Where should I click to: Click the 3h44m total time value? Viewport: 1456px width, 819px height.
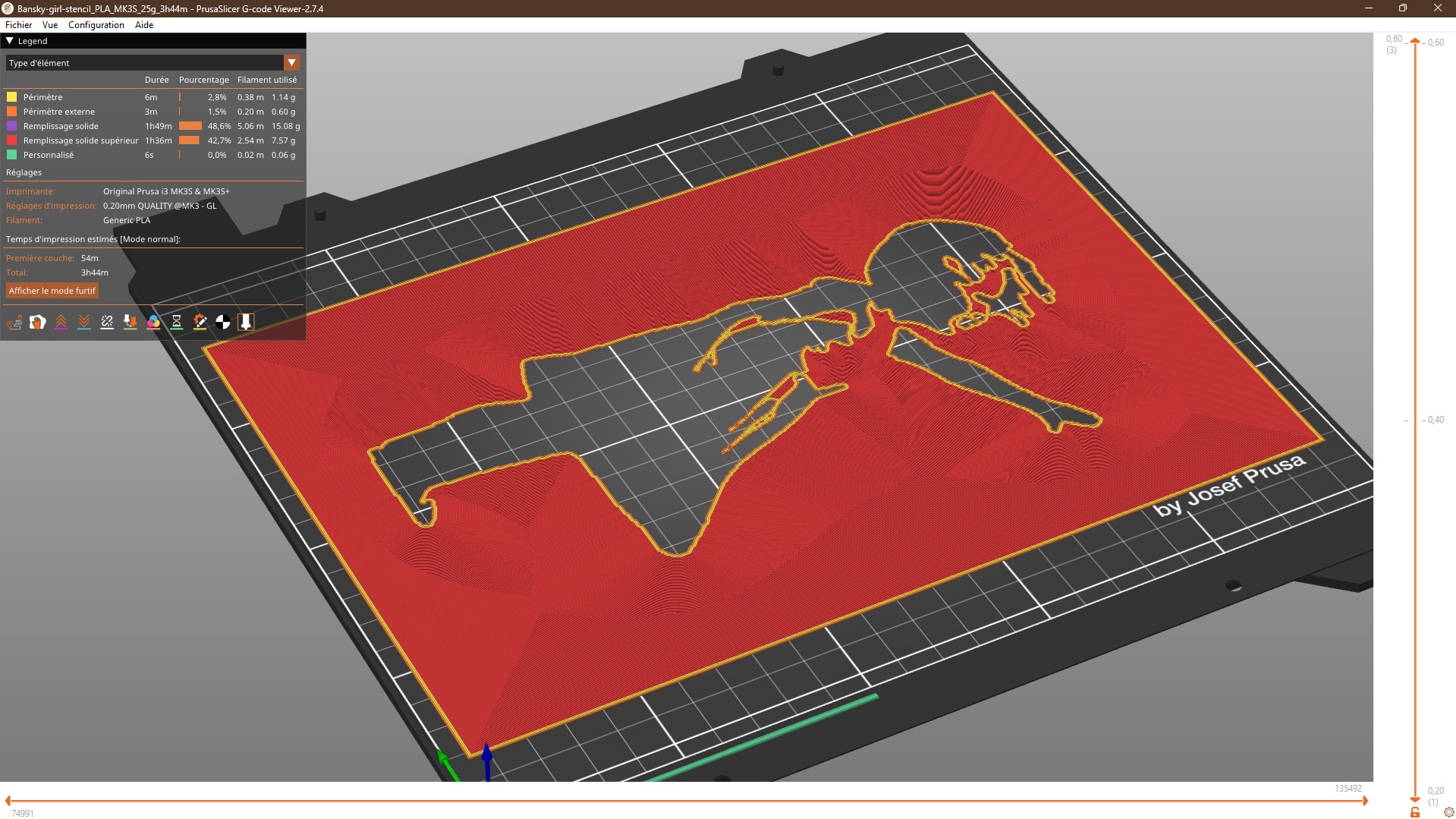pos(95,272)
